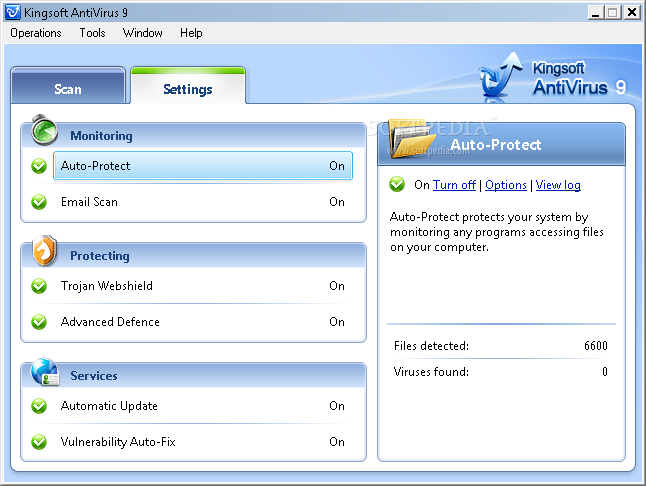Click green check icon beside Auto-Protect row
646x486 pixels.
(39, 166)
